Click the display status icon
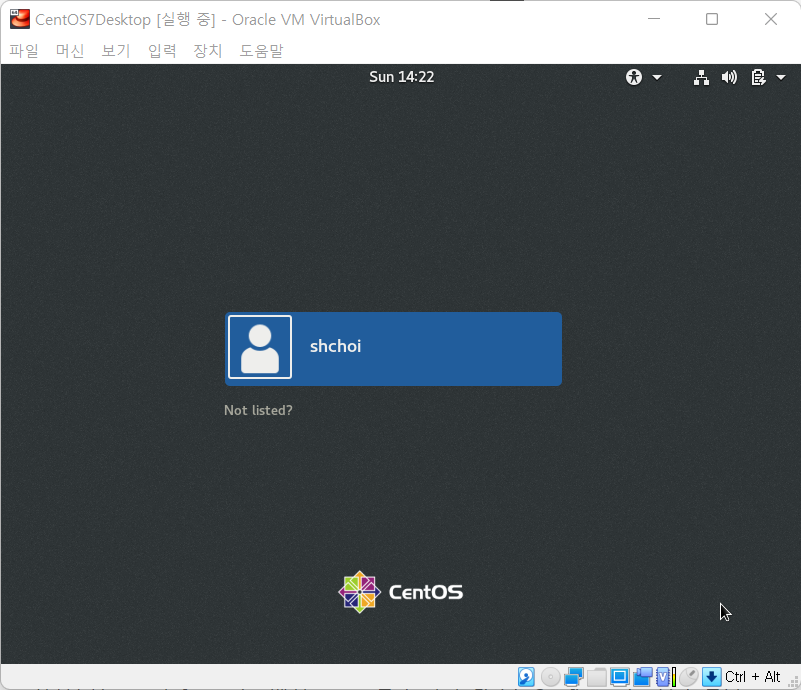This screenshot has height=690, width=801. click(x=620, y=677)
